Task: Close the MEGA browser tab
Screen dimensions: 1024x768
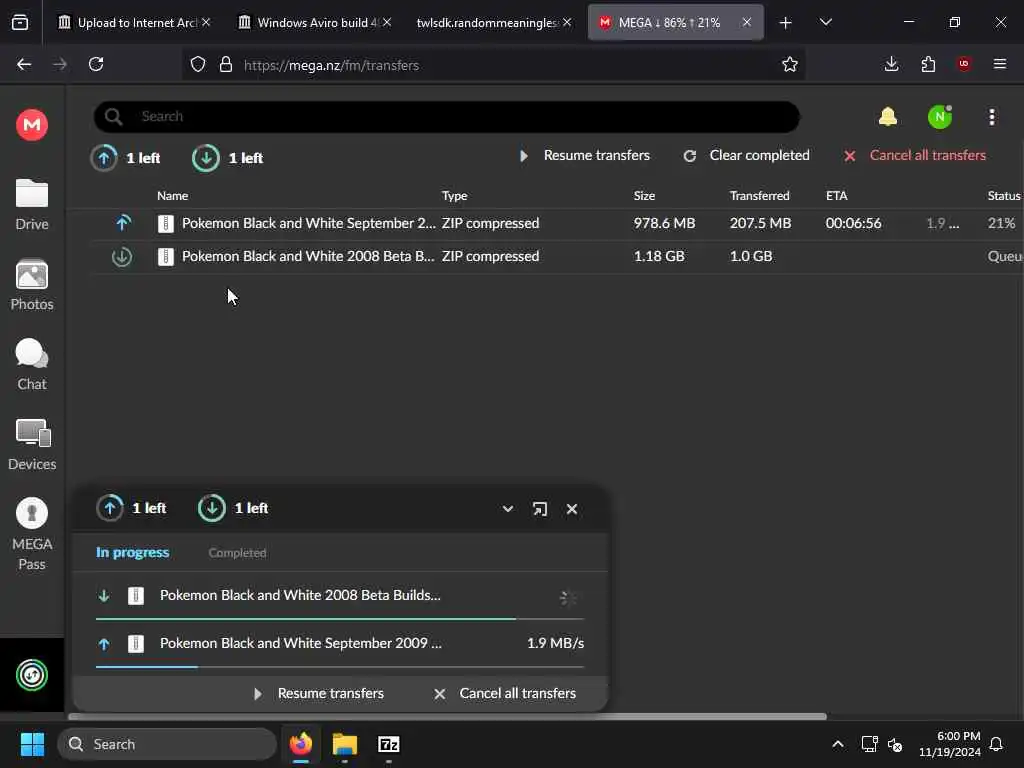Action: pos(746,23)
